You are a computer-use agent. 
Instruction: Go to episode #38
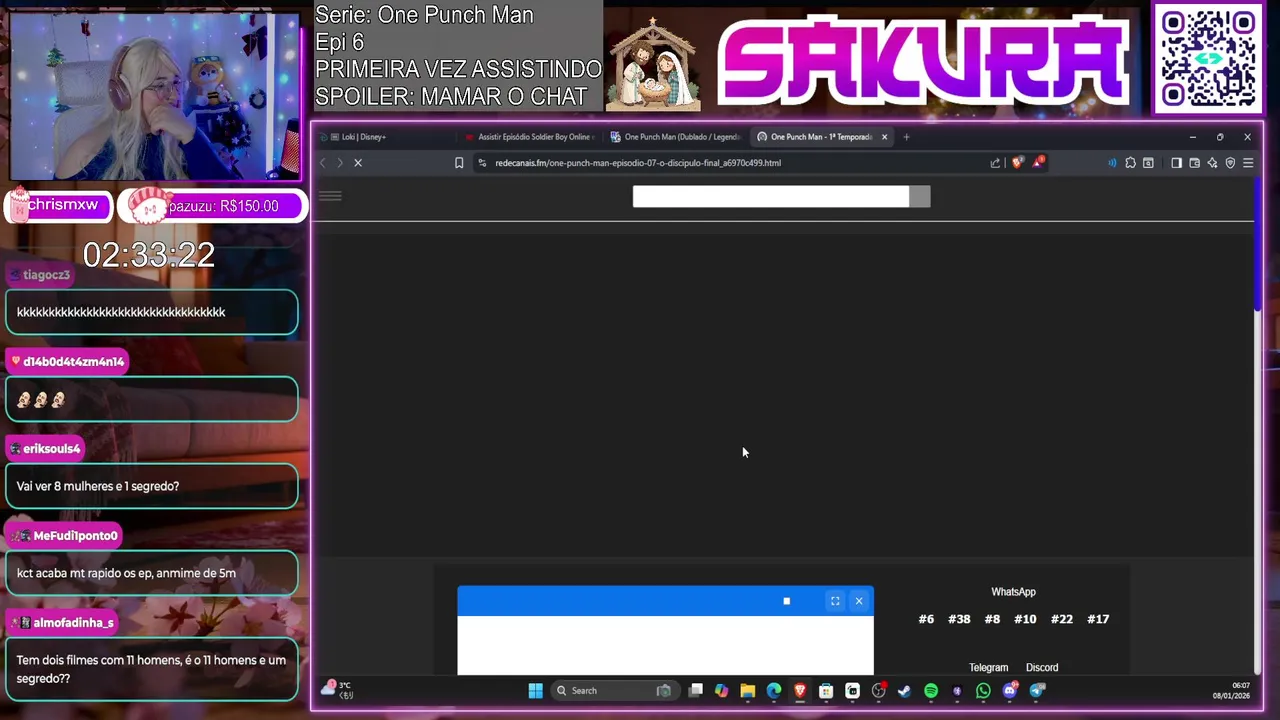(x=959, y=619)
